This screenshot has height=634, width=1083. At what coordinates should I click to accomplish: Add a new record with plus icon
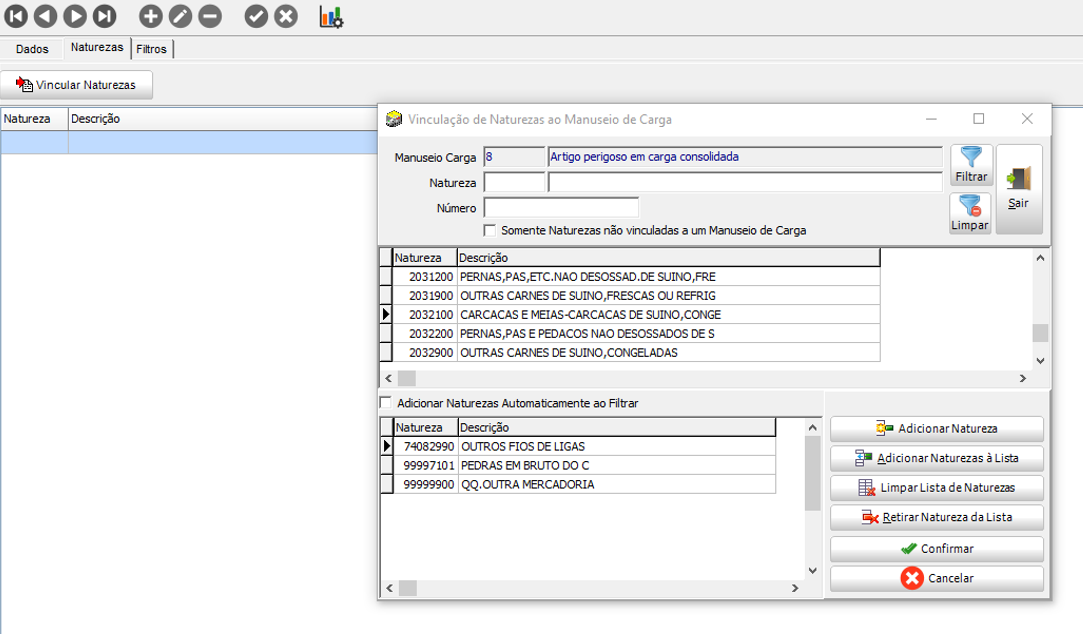(150, 16)
